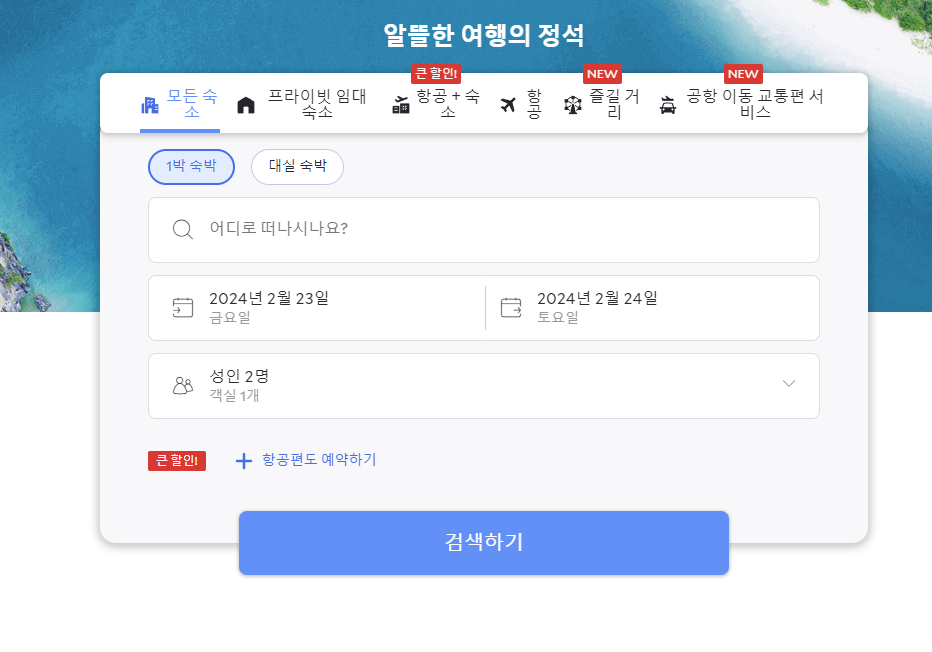Click the 검색하기 search button

[483, 542]
